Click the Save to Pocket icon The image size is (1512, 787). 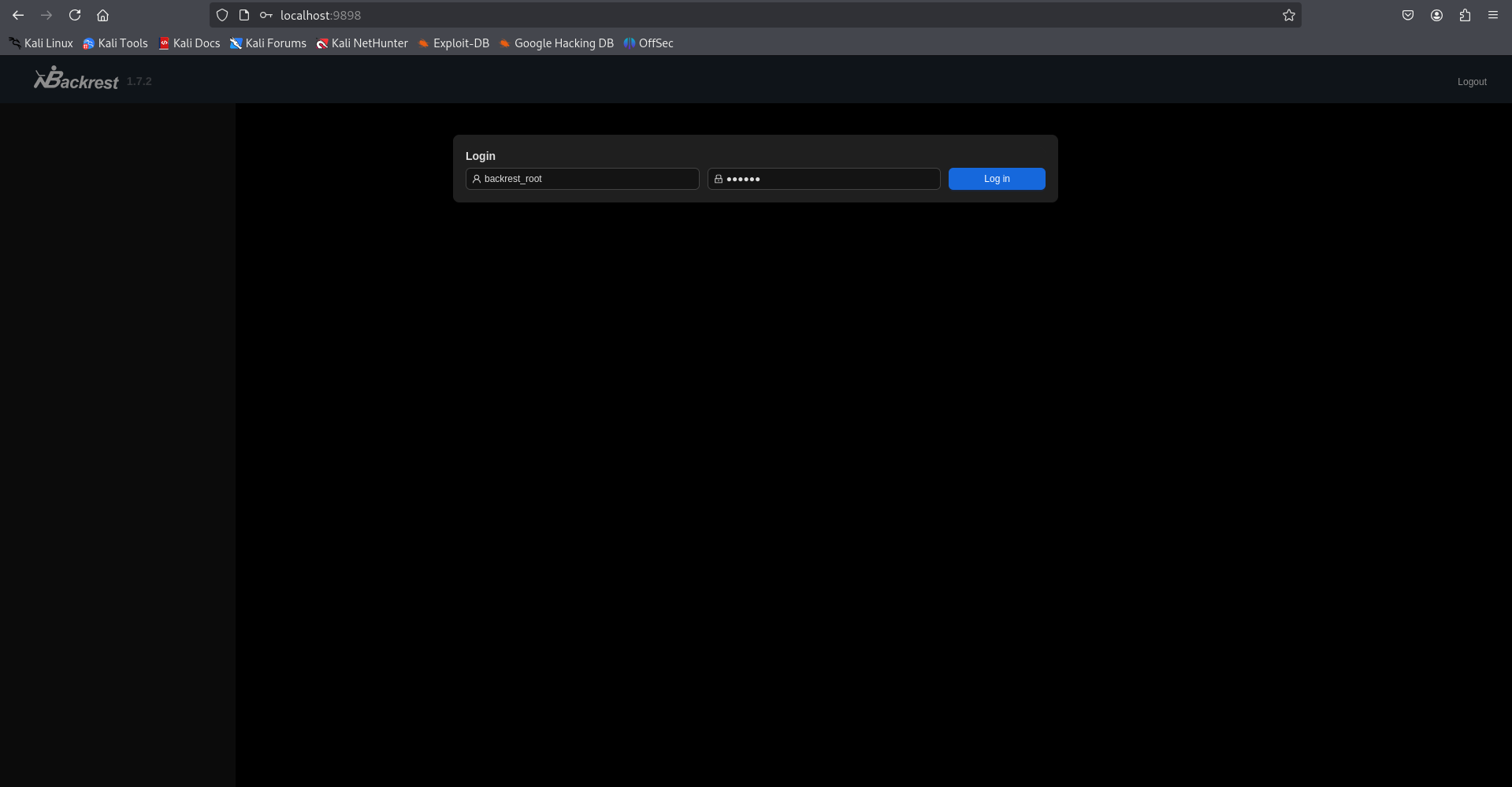pos(1407,15)
